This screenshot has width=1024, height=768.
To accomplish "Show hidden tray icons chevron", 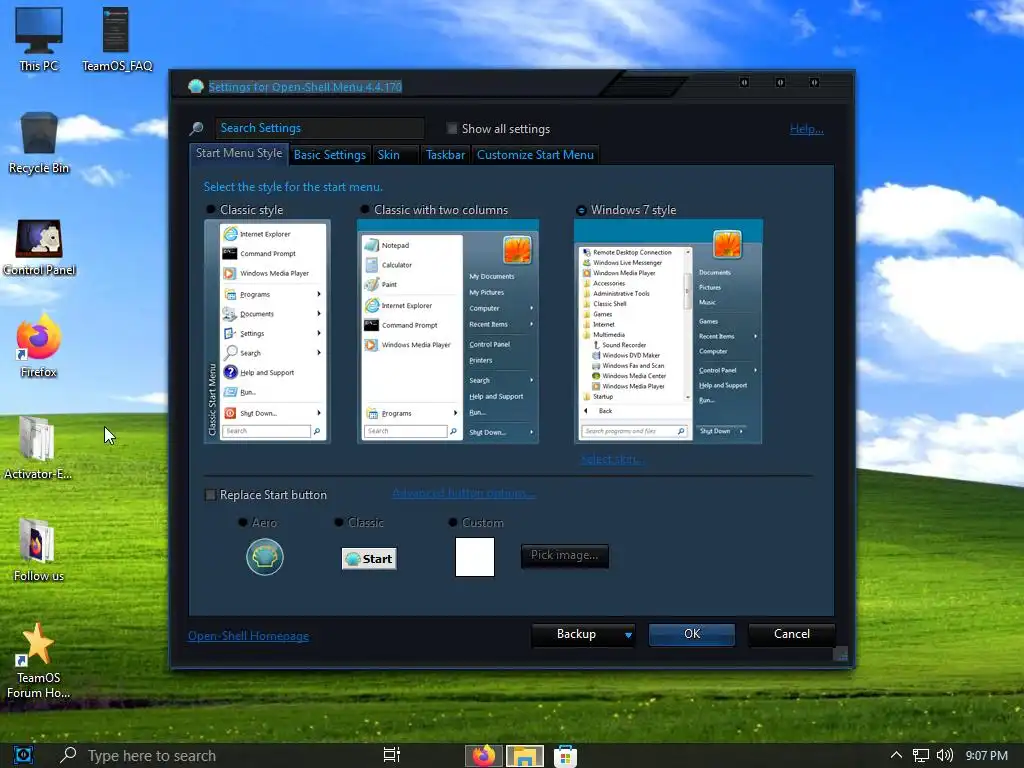I will [x=896, y=755].
